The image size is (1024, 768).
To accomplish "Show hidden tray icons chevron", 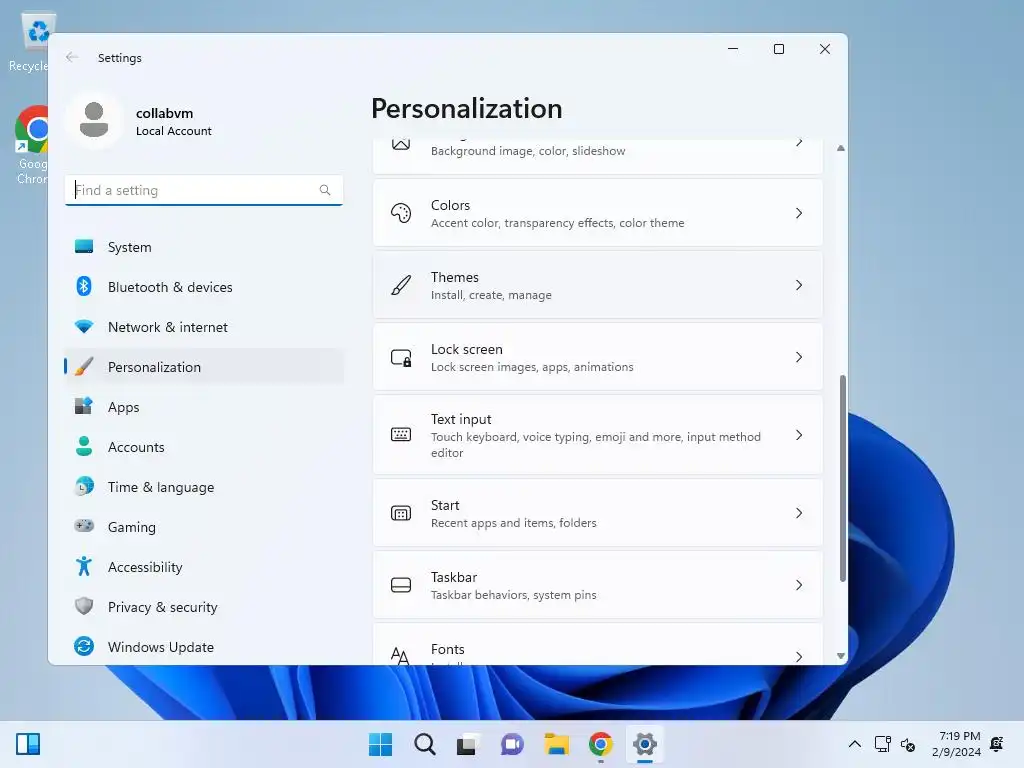I will pos(854,744).
